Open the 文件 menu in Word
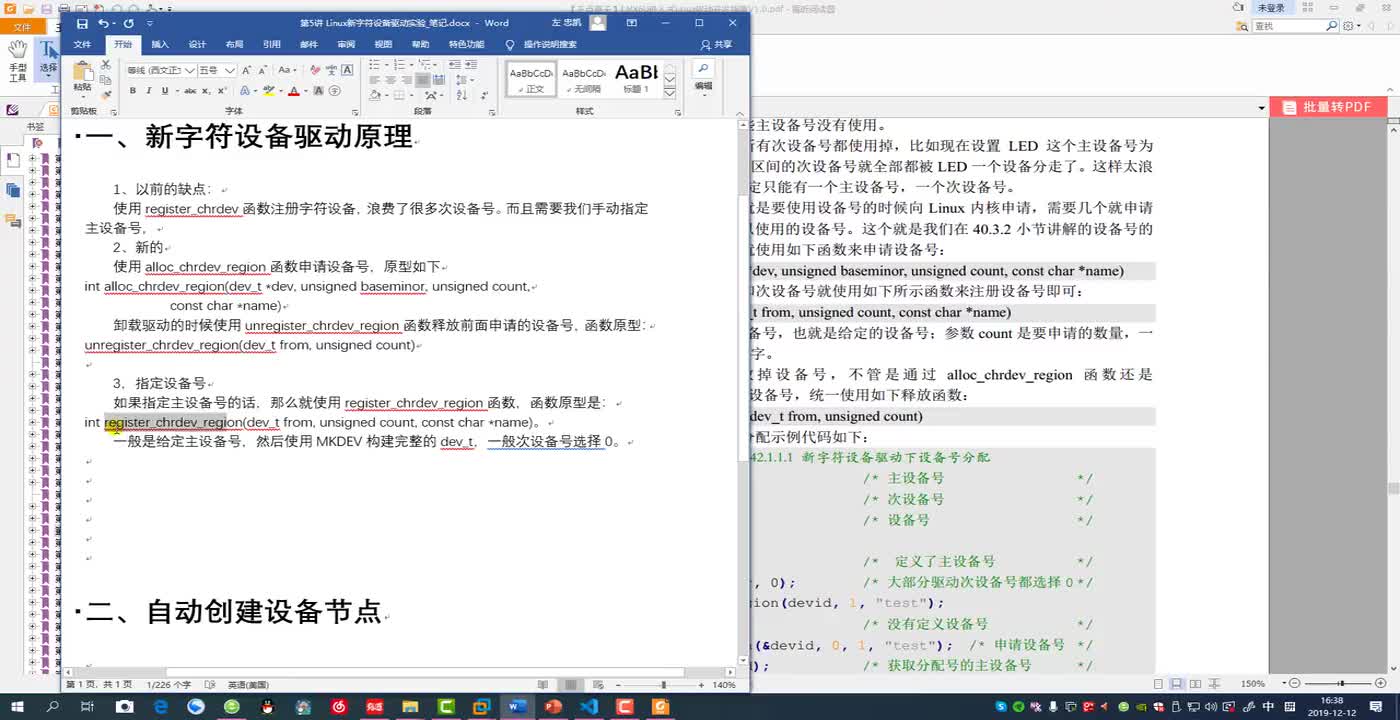 point(82,44)
